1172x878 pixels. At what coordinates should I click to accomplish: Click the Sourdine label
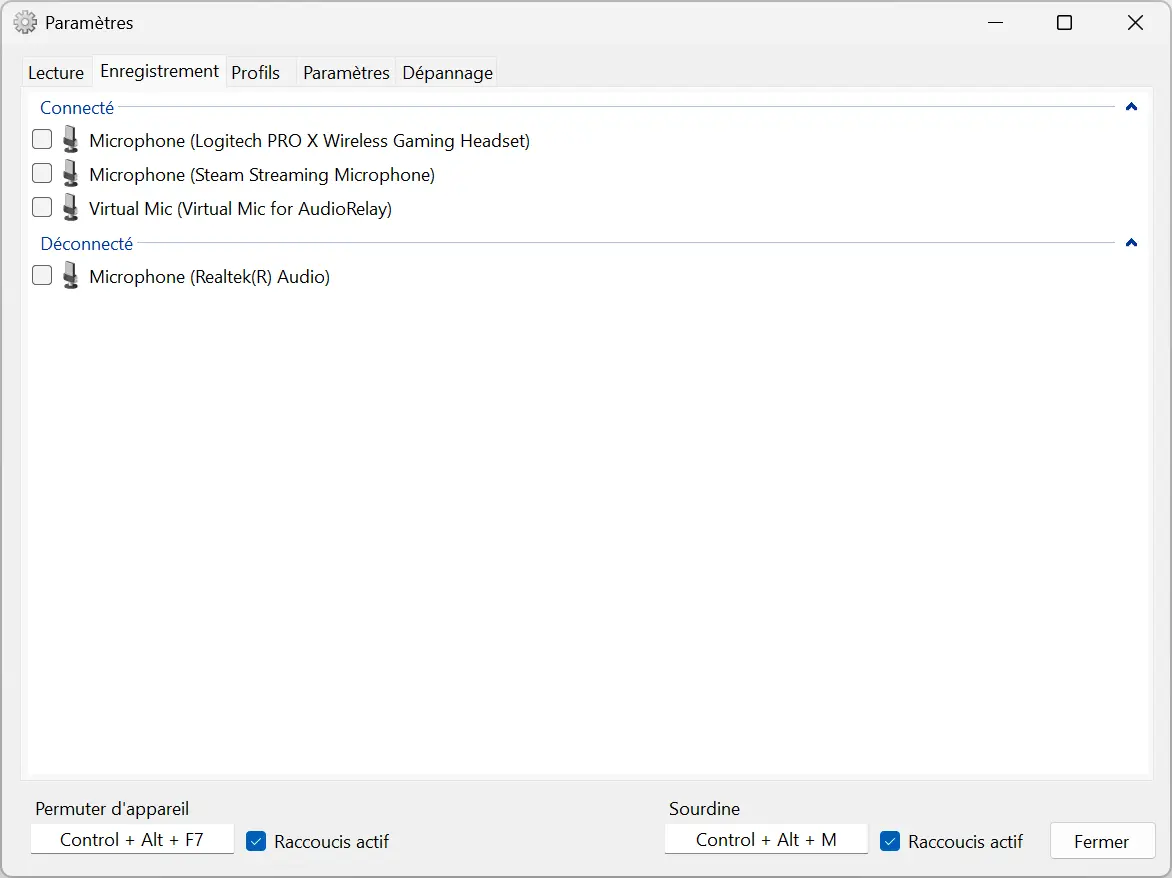[x=704, y=809]
